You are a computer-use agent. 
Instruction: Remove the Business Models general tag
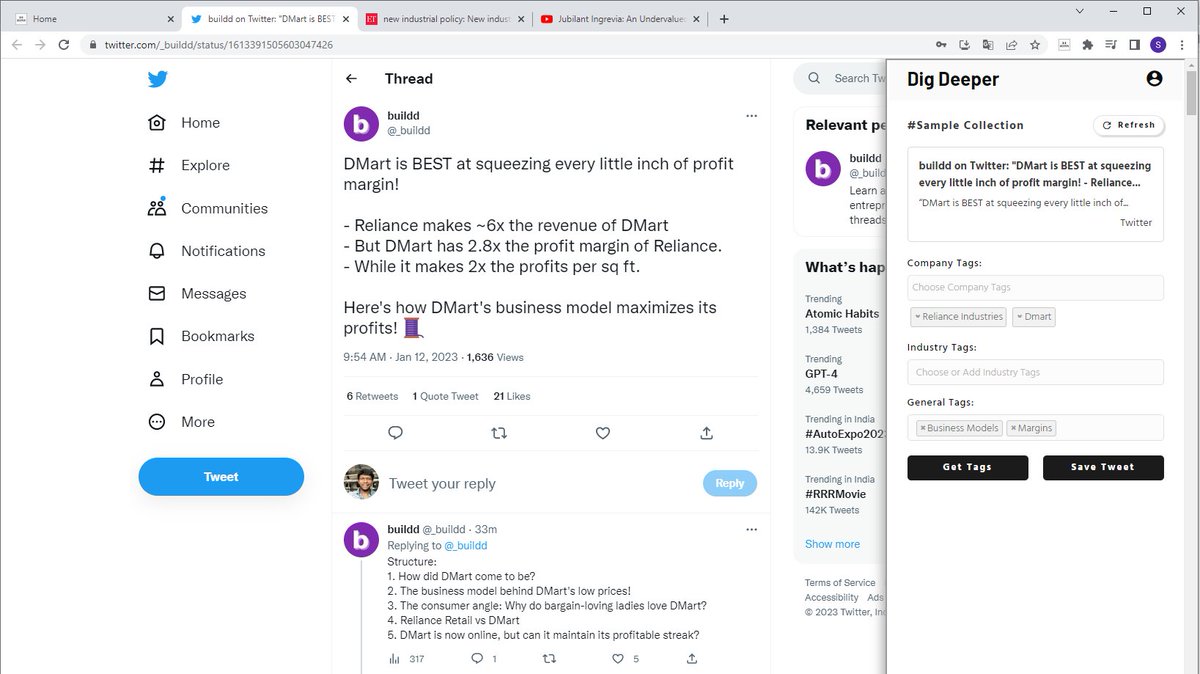click(x=923, y=428)
